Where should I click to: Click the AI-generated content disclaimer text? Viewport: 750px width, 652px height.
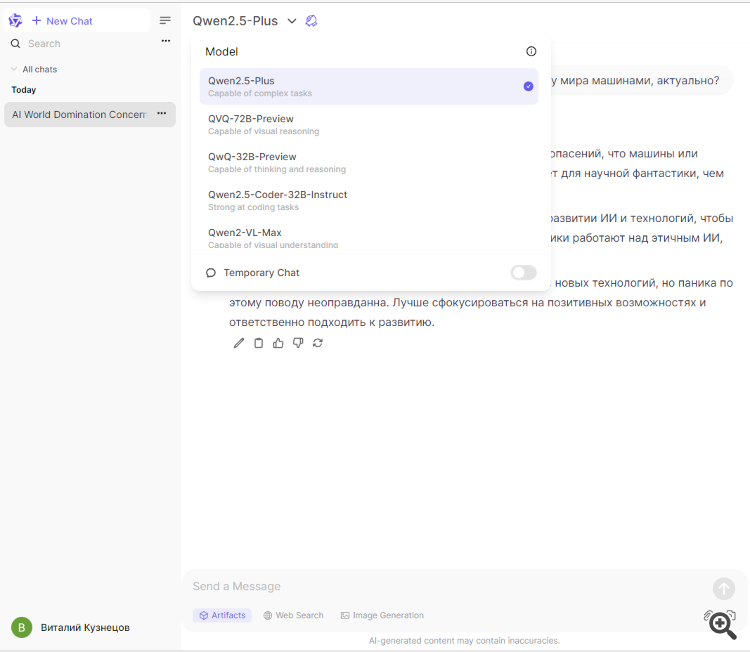pyautogui.click(x=464, y=641)
